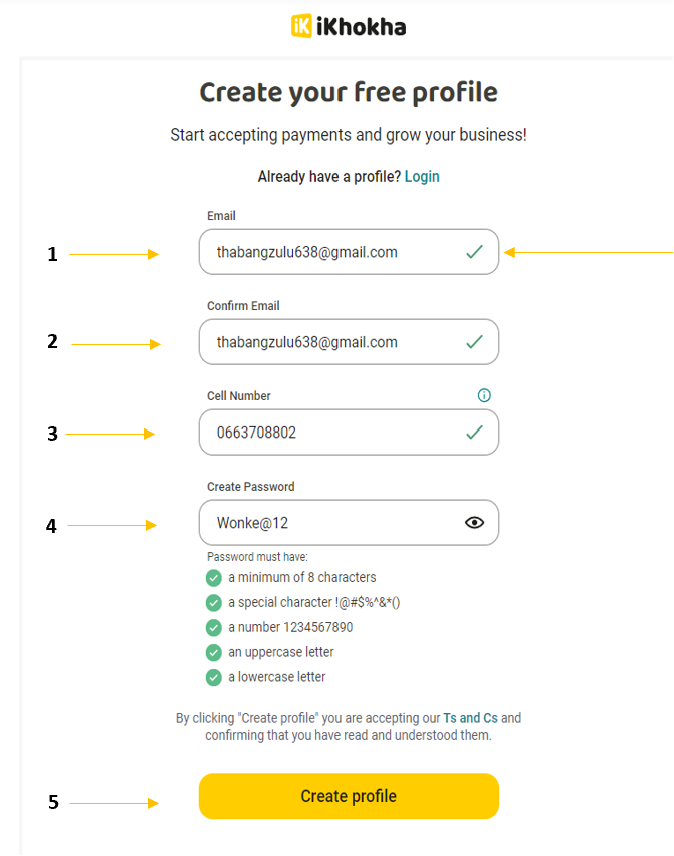674x856 pixels.
Task: Open the Login link
Action: 422,177
